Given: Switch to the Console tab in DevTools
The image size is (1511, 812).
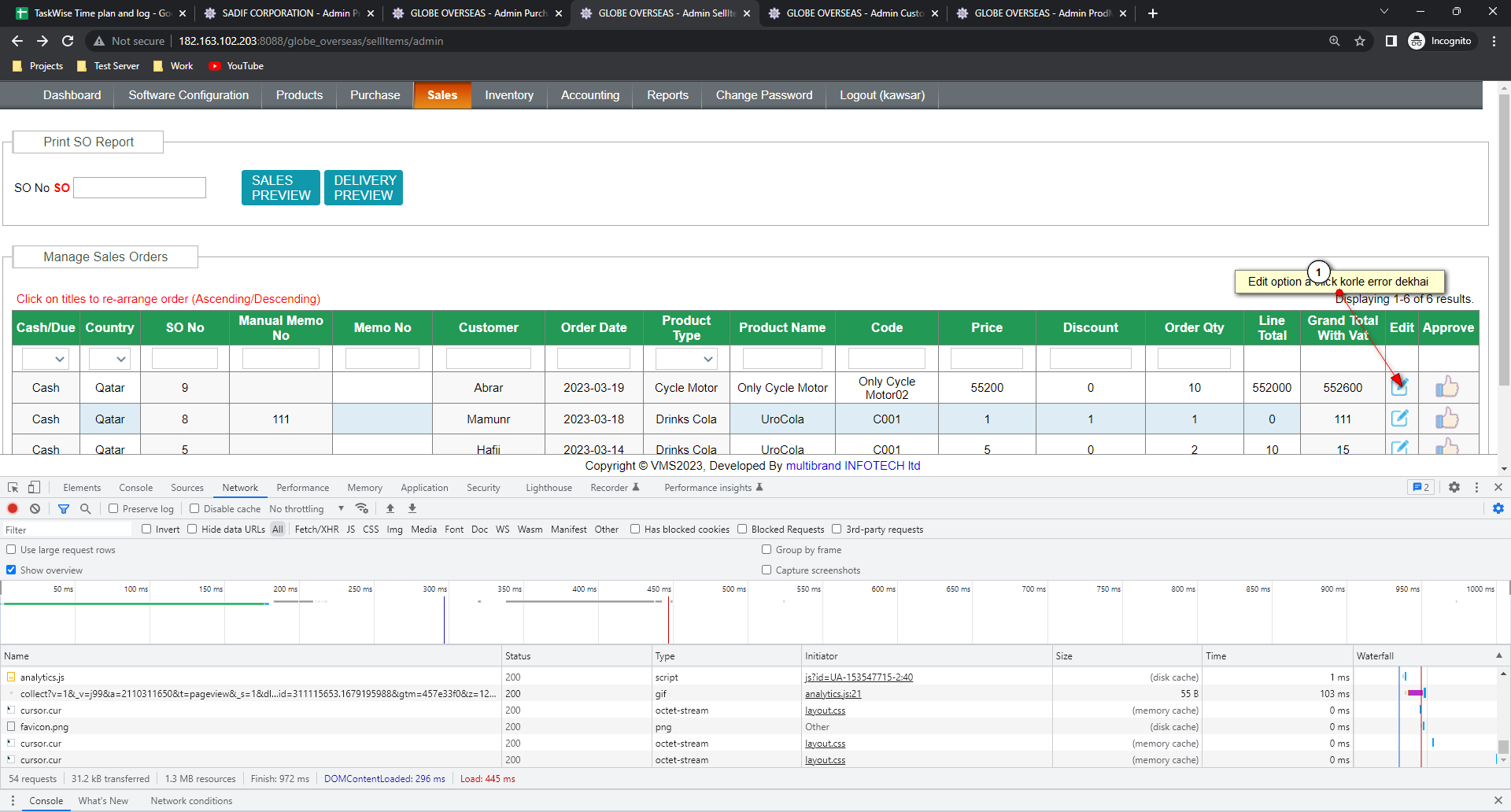Looking at the screenshot, I should [135, 488].
